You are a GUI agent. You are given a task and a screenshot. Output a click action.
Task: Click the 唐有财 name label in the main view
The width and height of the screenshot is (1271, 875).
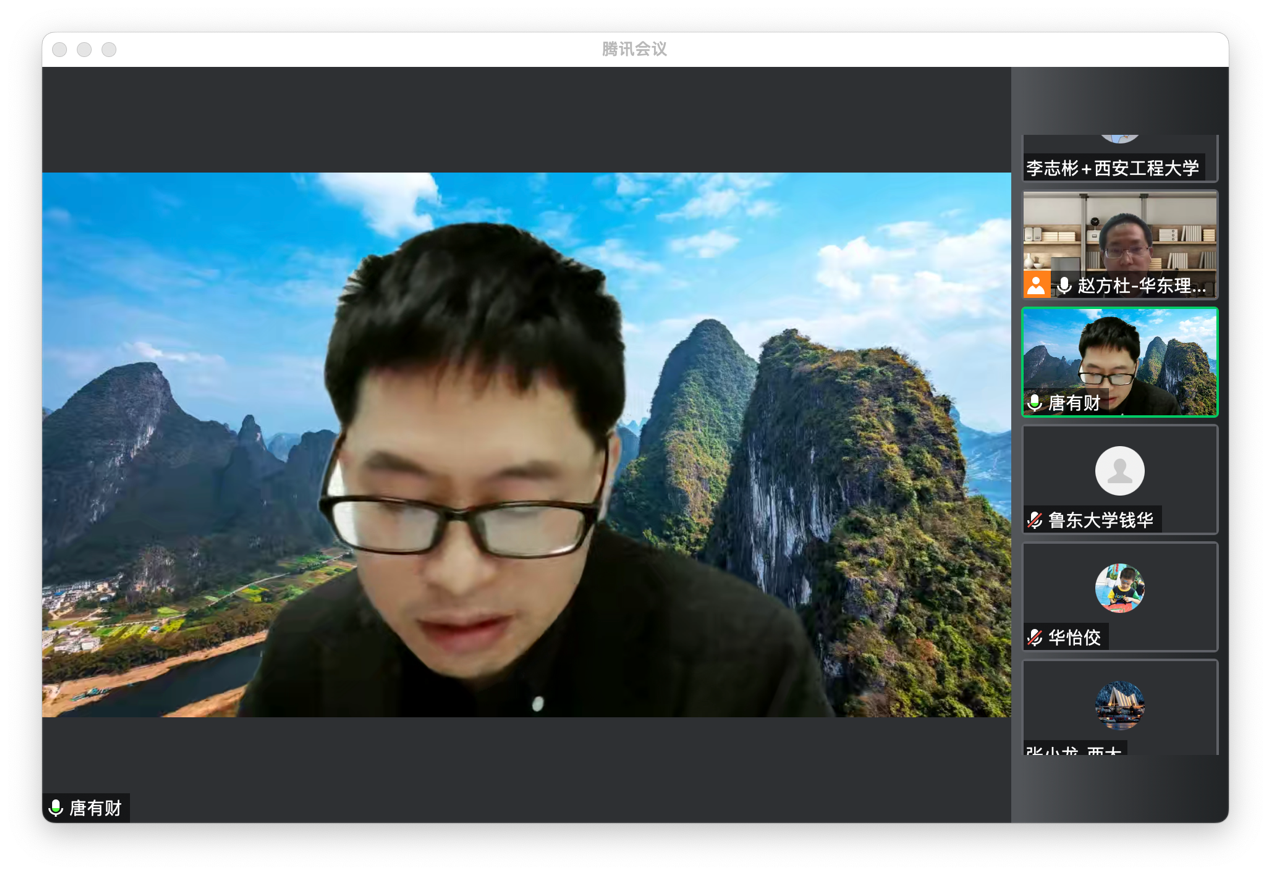(x=95, y=808)
